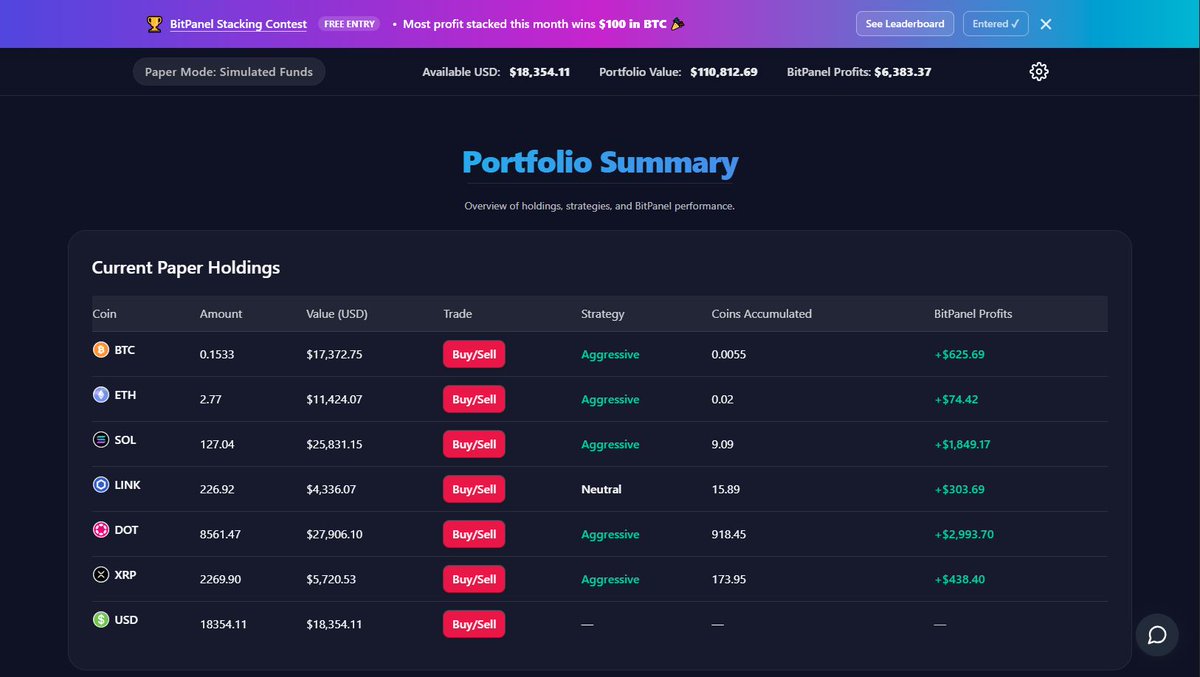
Task: Change the Neutral strategy for LINK
Action: pos(601,489)
